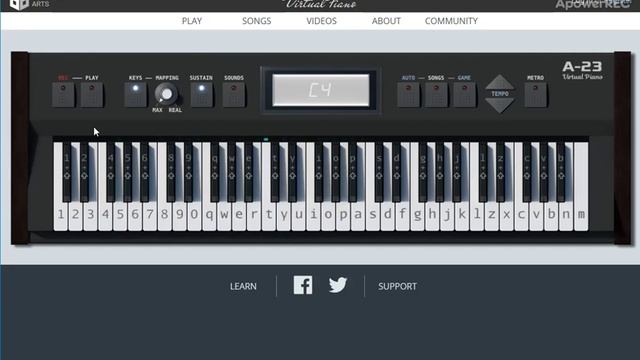Open the COMMUNITY menu item
Image resolution: width=640 pixels, height=360 pixels.
(451, 21)
